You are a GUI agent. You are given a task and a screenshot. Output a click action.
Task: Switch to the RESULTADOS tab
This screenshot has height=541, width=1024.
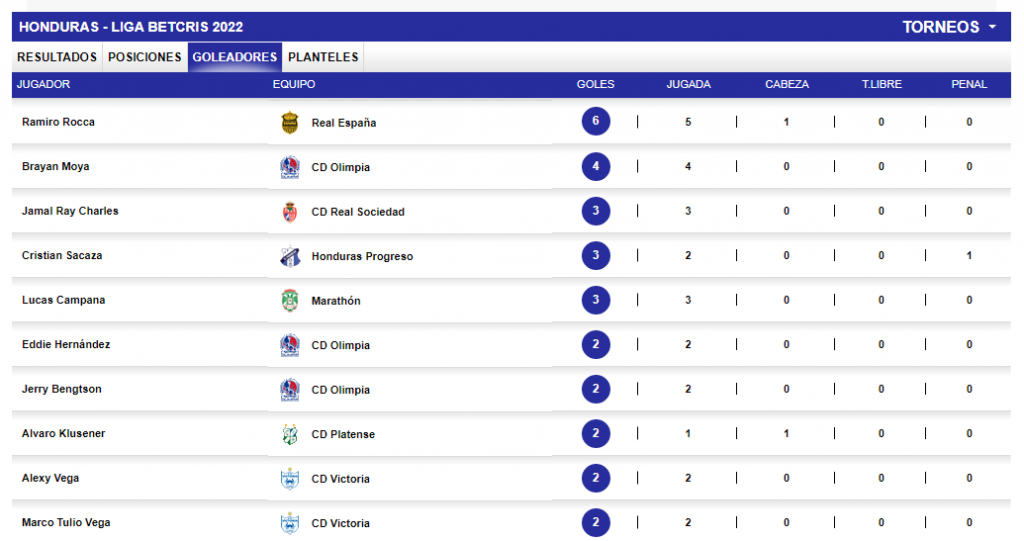point(57,57)
